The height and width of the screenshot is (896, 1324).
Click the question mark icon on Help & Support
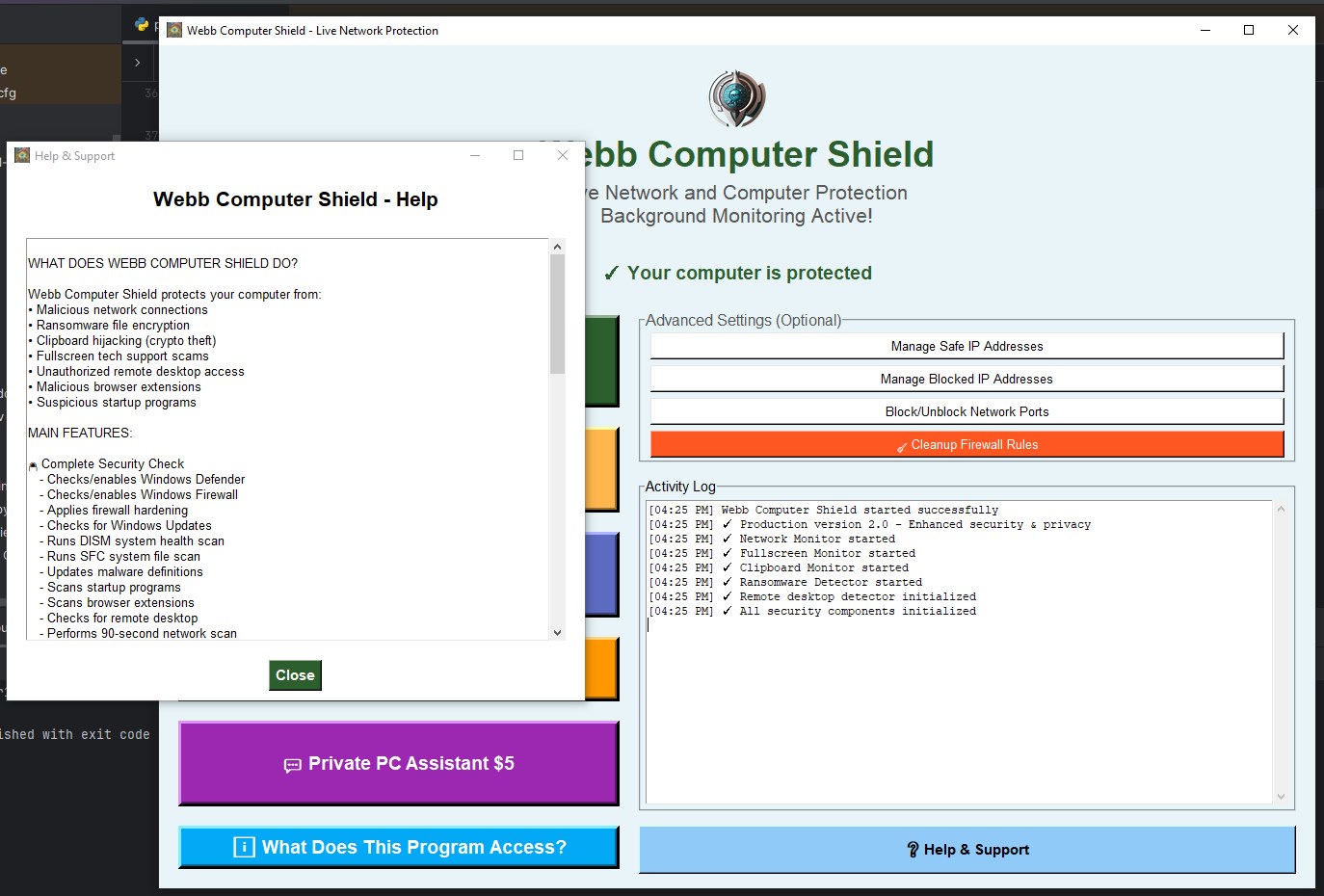point(913,849)
